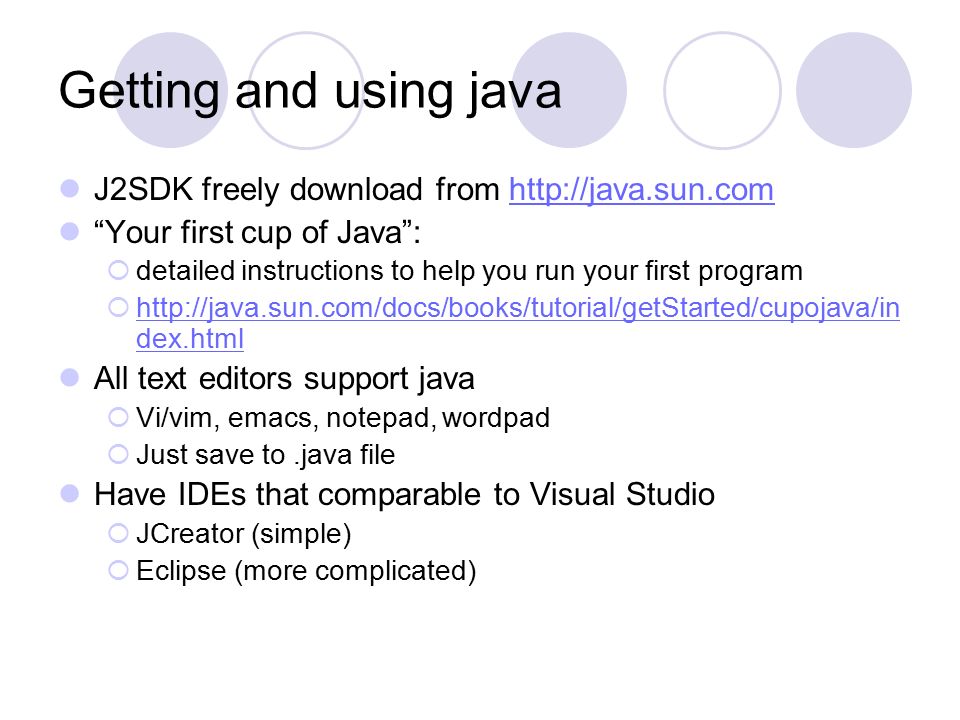This screenshot has width=960, height=720.
Task: Click the text 'Just save to .java file'
Action: pyautogui.click(x=266, y=456)
